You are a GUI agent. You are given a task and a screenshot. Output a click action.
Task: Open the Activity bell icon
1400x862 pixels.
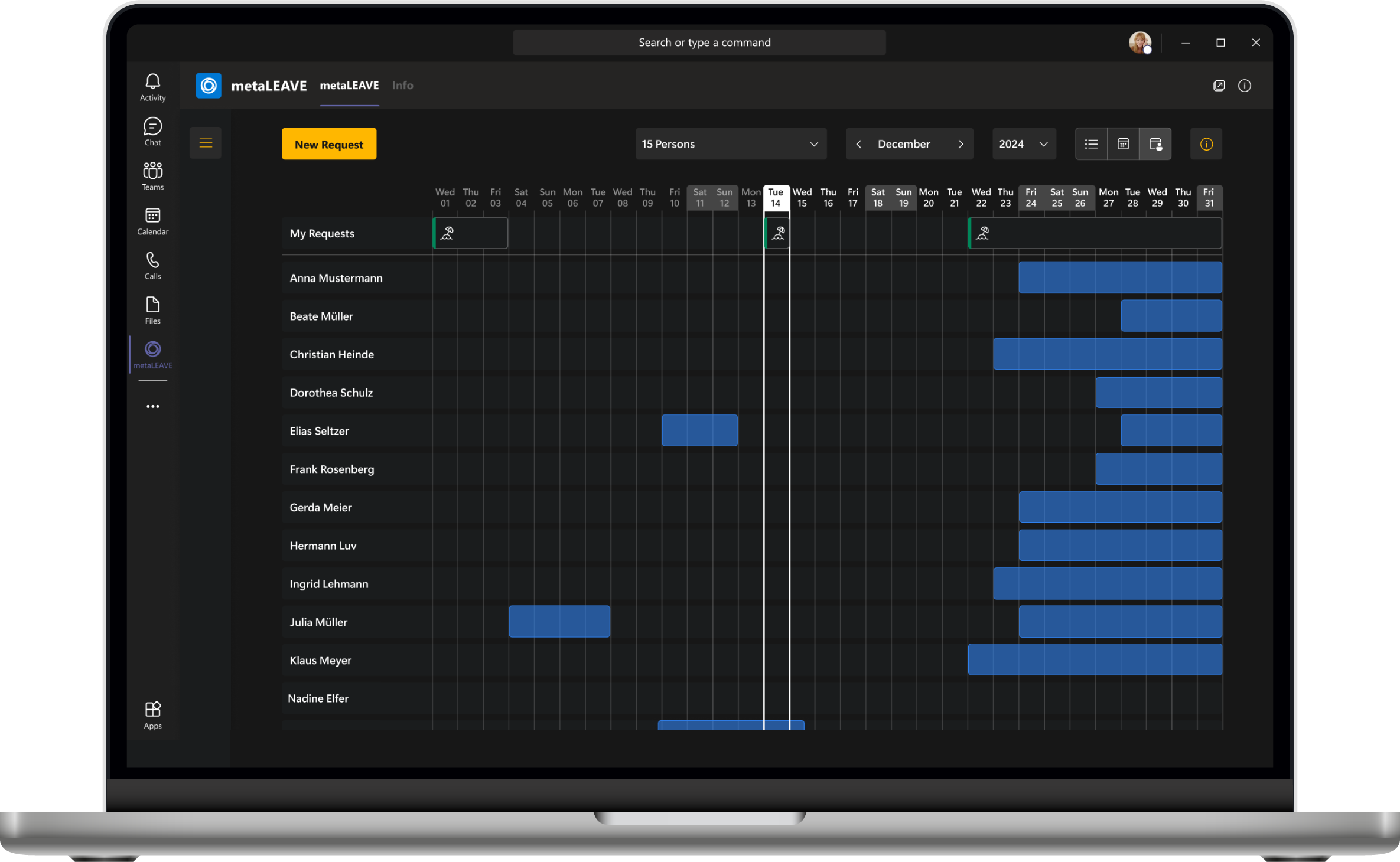point(152,87)
